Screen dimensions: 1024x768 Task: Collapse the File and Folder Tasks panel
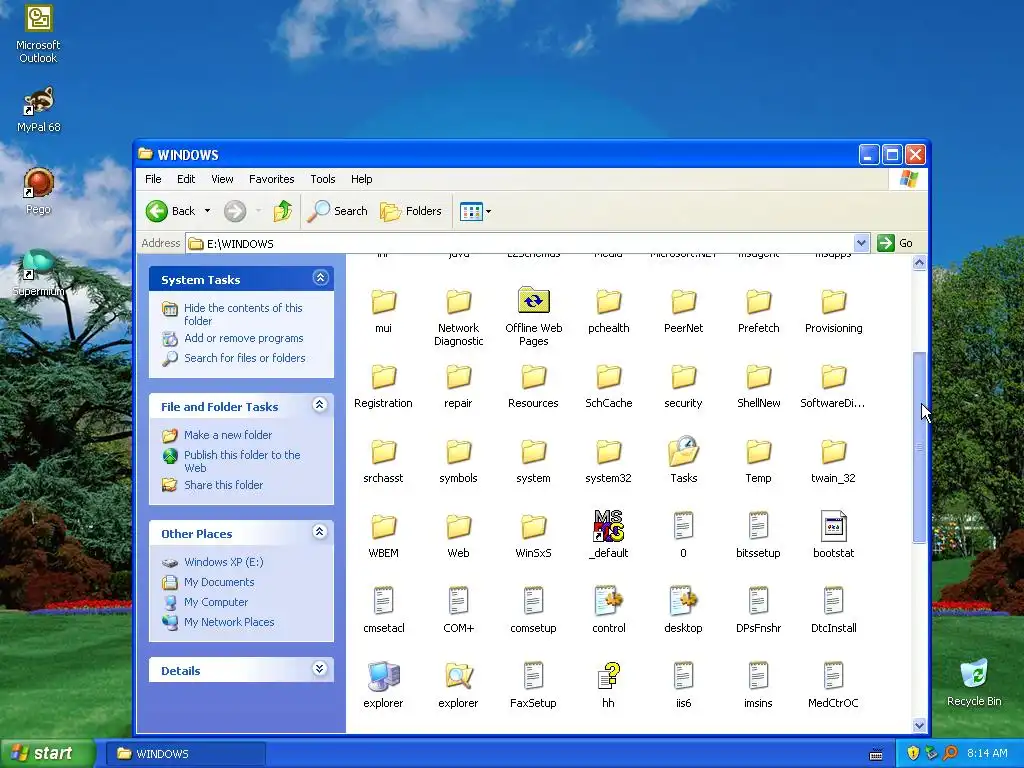pos(320,405)
